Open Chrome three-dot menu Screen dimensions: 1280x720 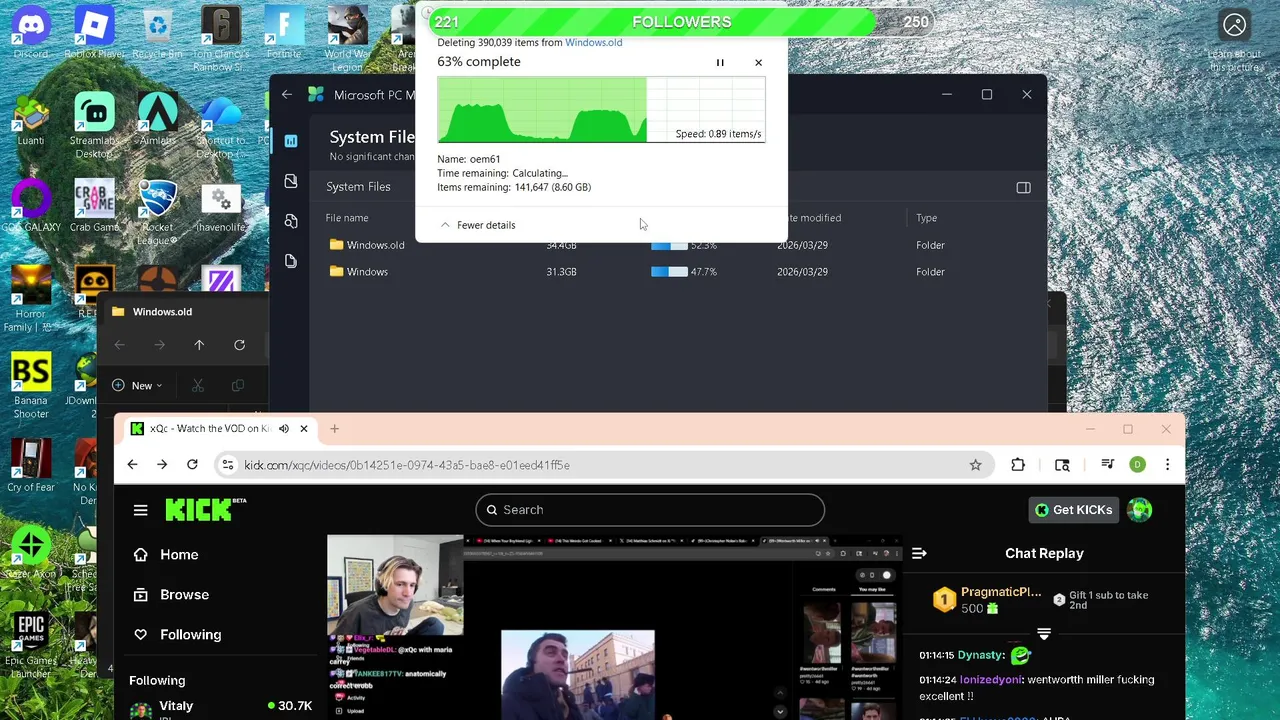coord(1167,465)
